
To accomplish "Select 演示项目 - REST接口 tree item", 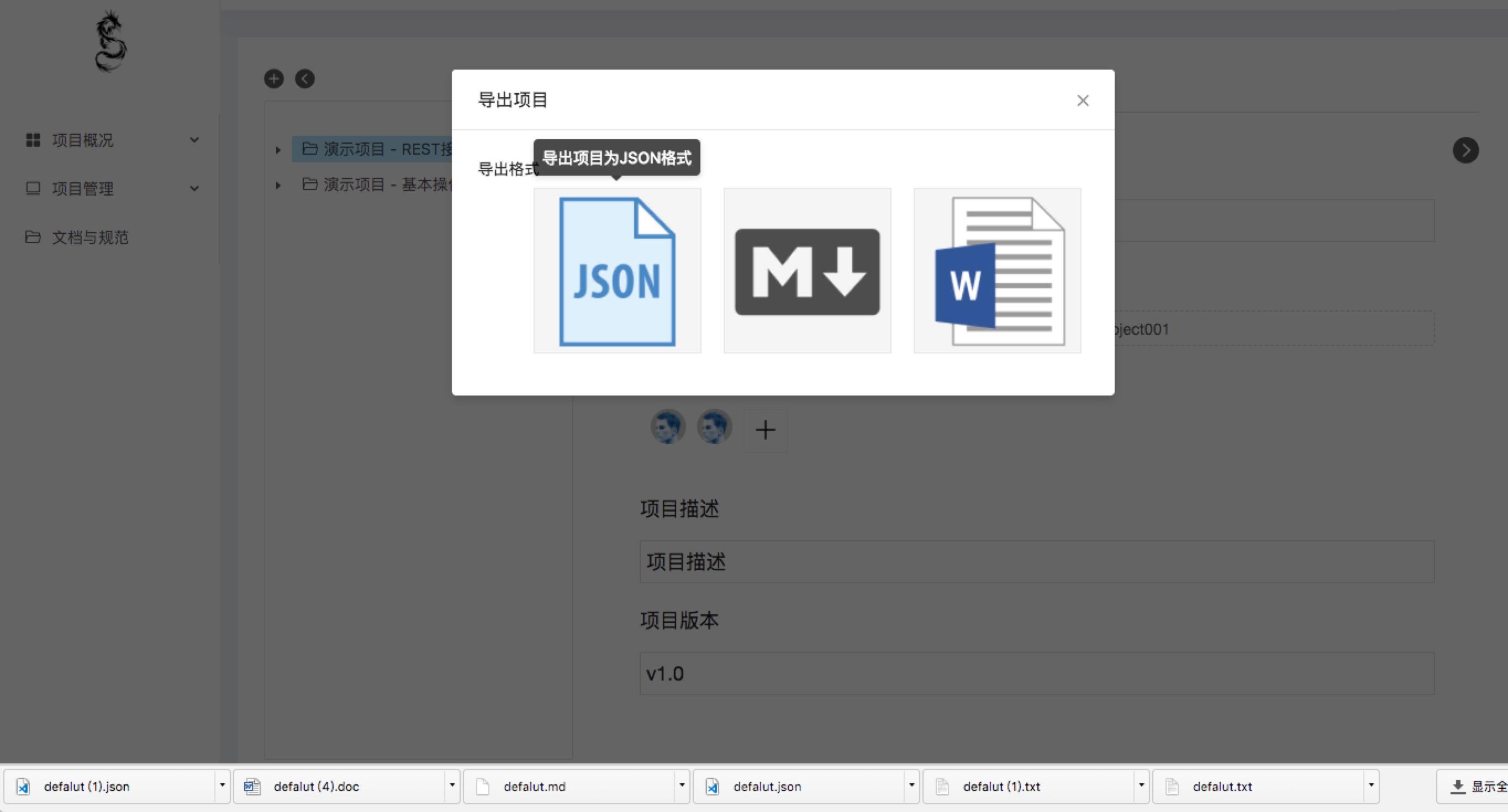I will tap(372, 149).
